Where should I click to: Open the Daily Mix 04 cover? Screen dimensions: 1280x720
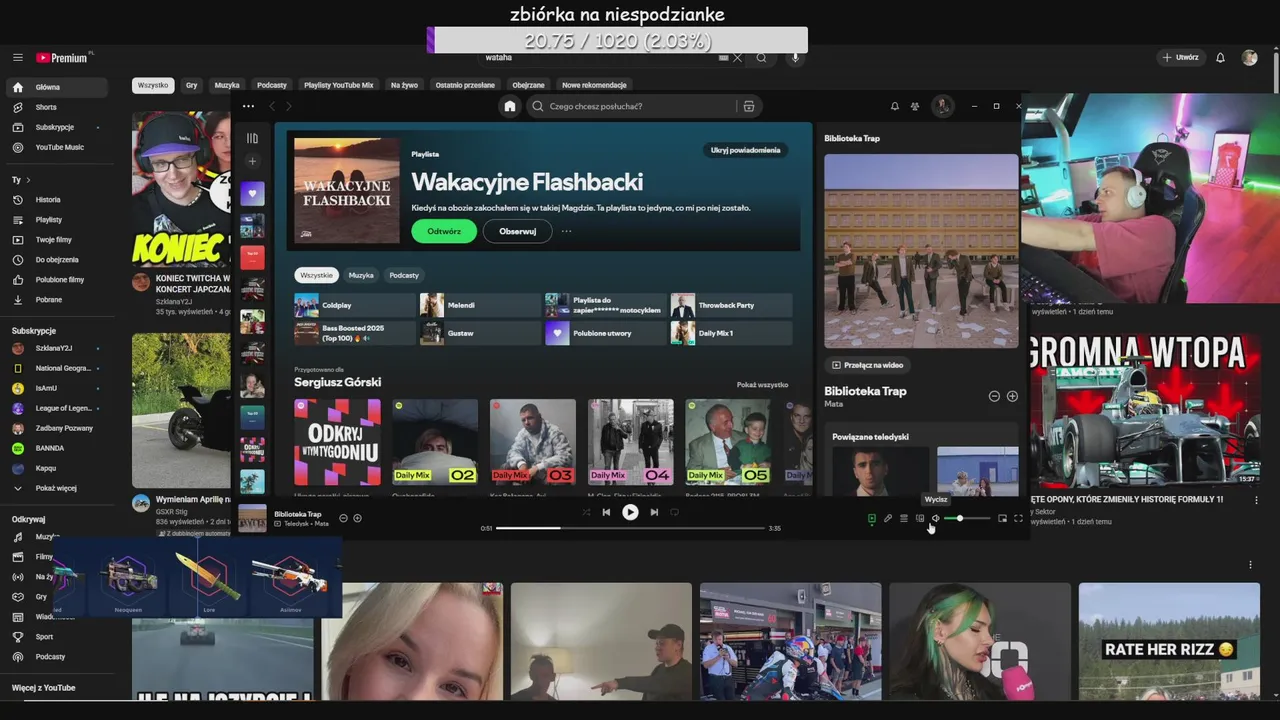(631, 442)
